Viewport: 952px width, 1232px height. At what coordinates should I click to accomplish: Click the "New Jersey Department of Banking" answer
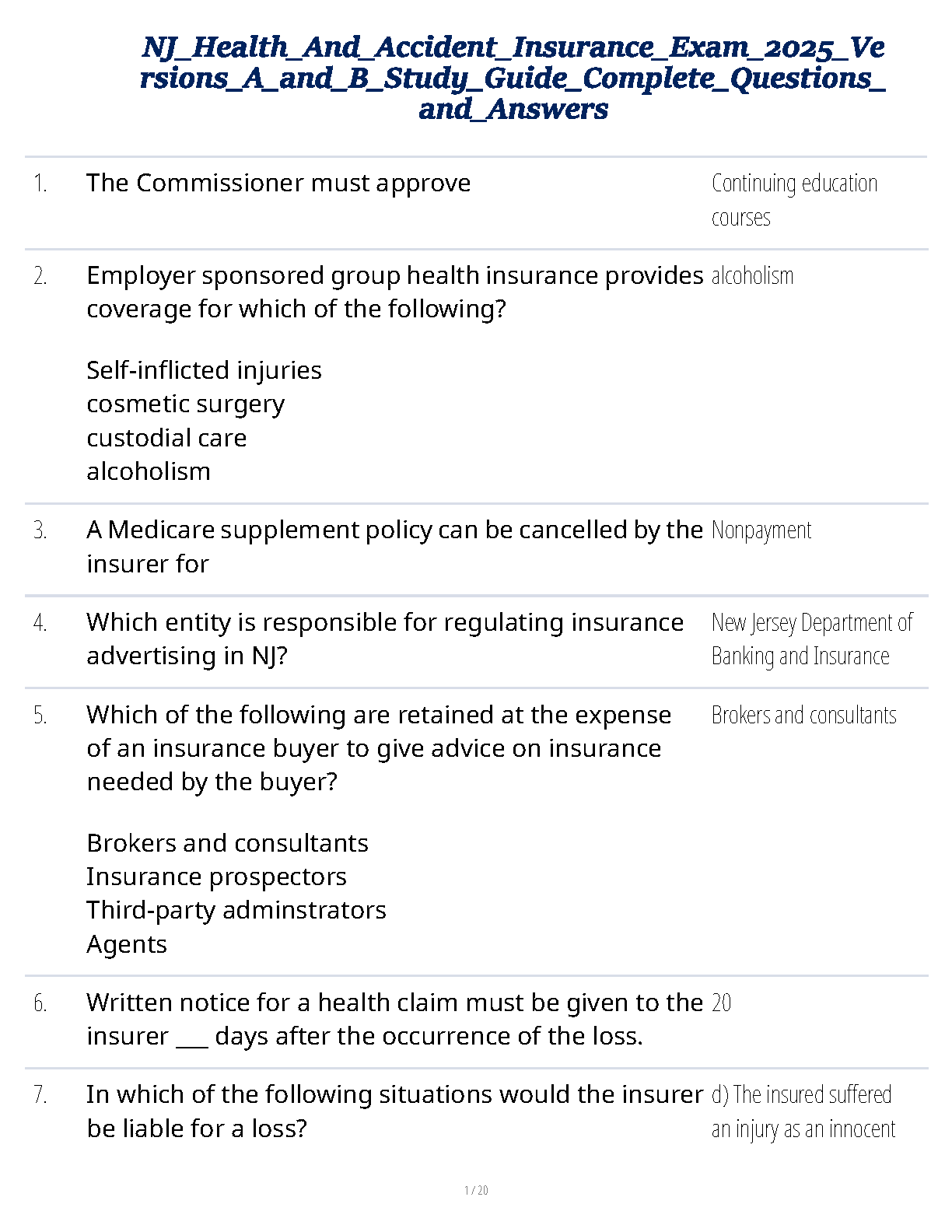tap(811, 639)
